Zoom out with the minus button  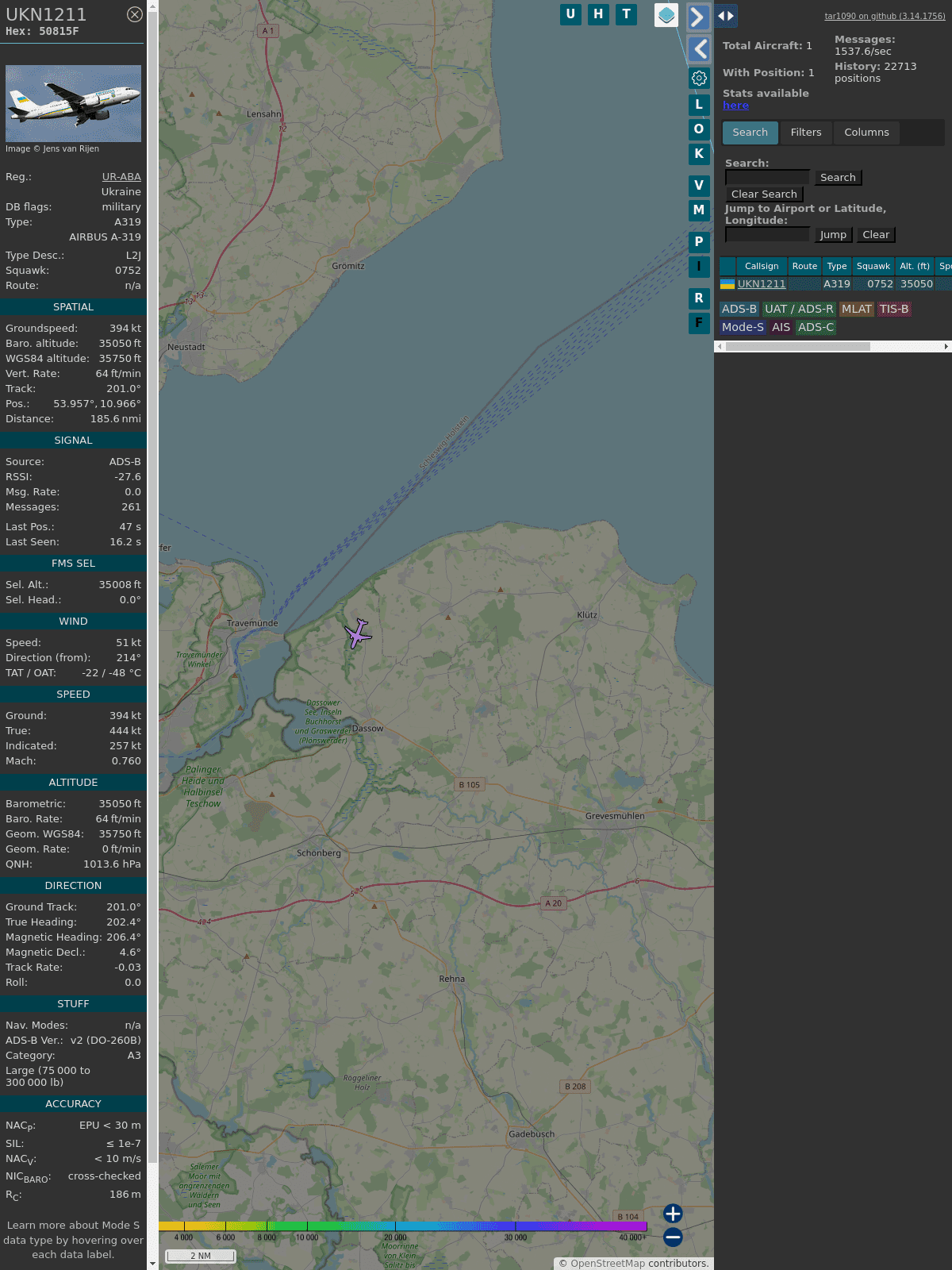tap(673, 1237)
